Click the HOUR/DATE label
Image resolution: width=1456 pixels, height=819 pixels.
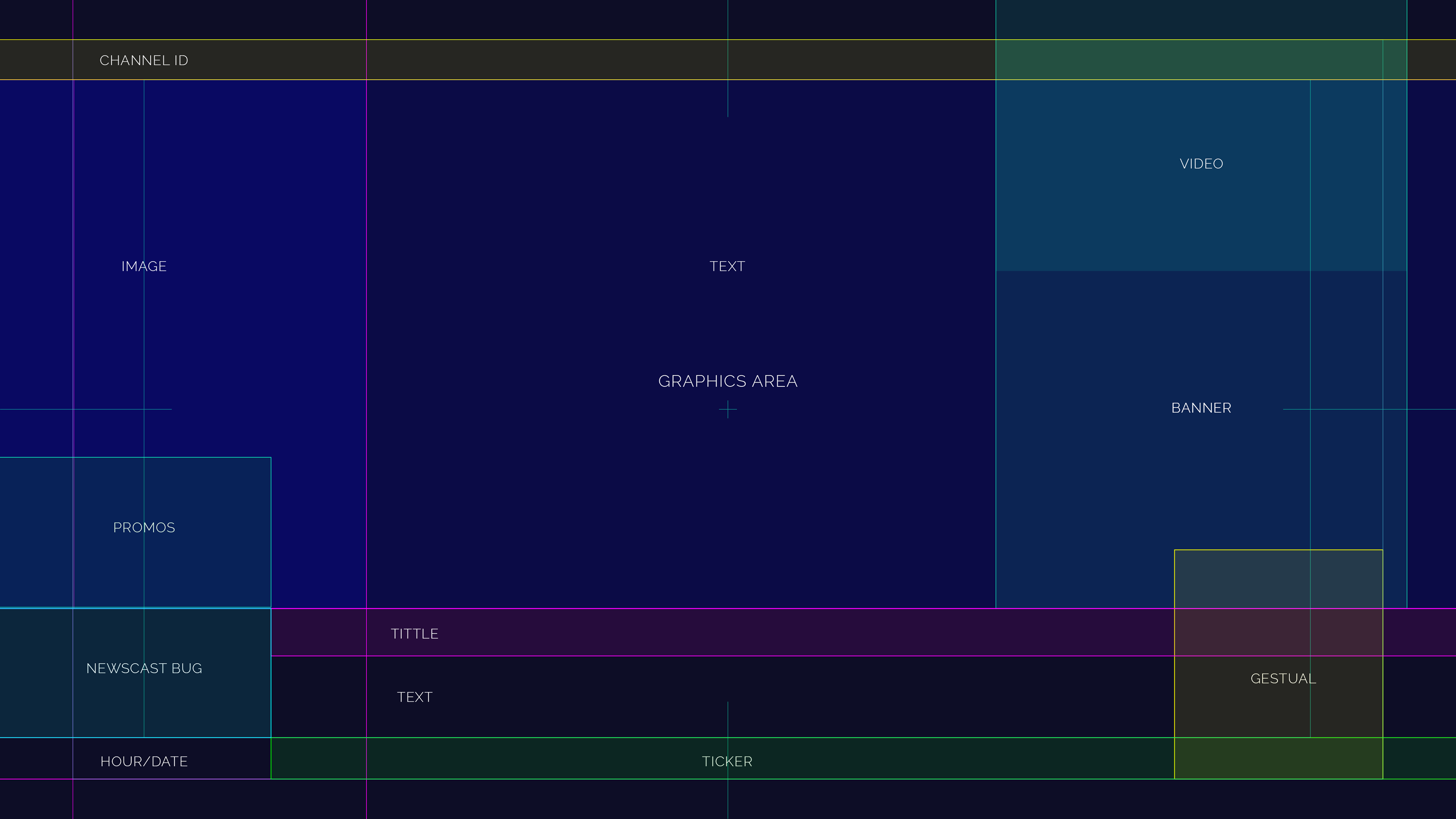click(144, 761)
